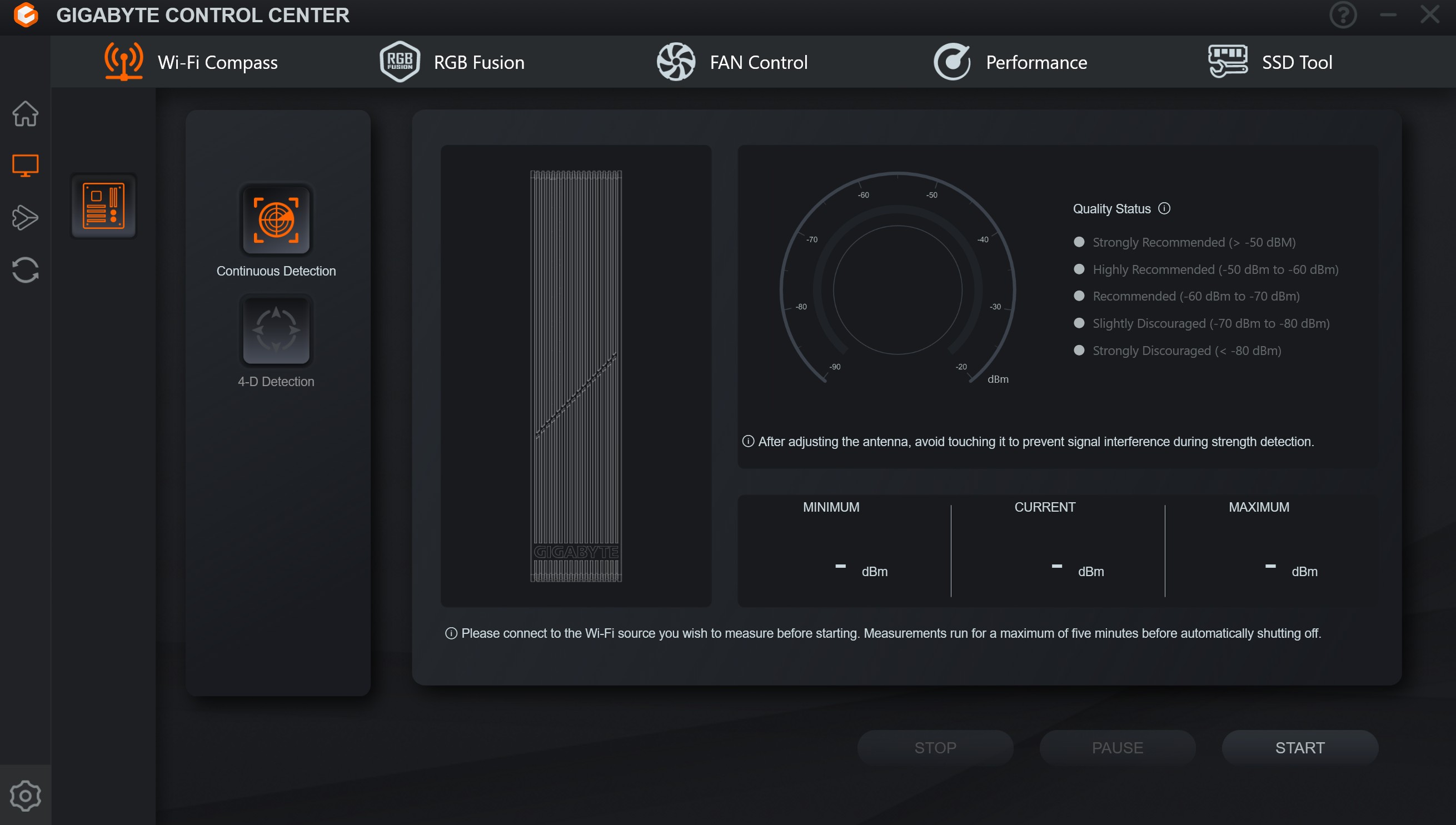
Task: Click the fan blade icon
Action: 676,61
